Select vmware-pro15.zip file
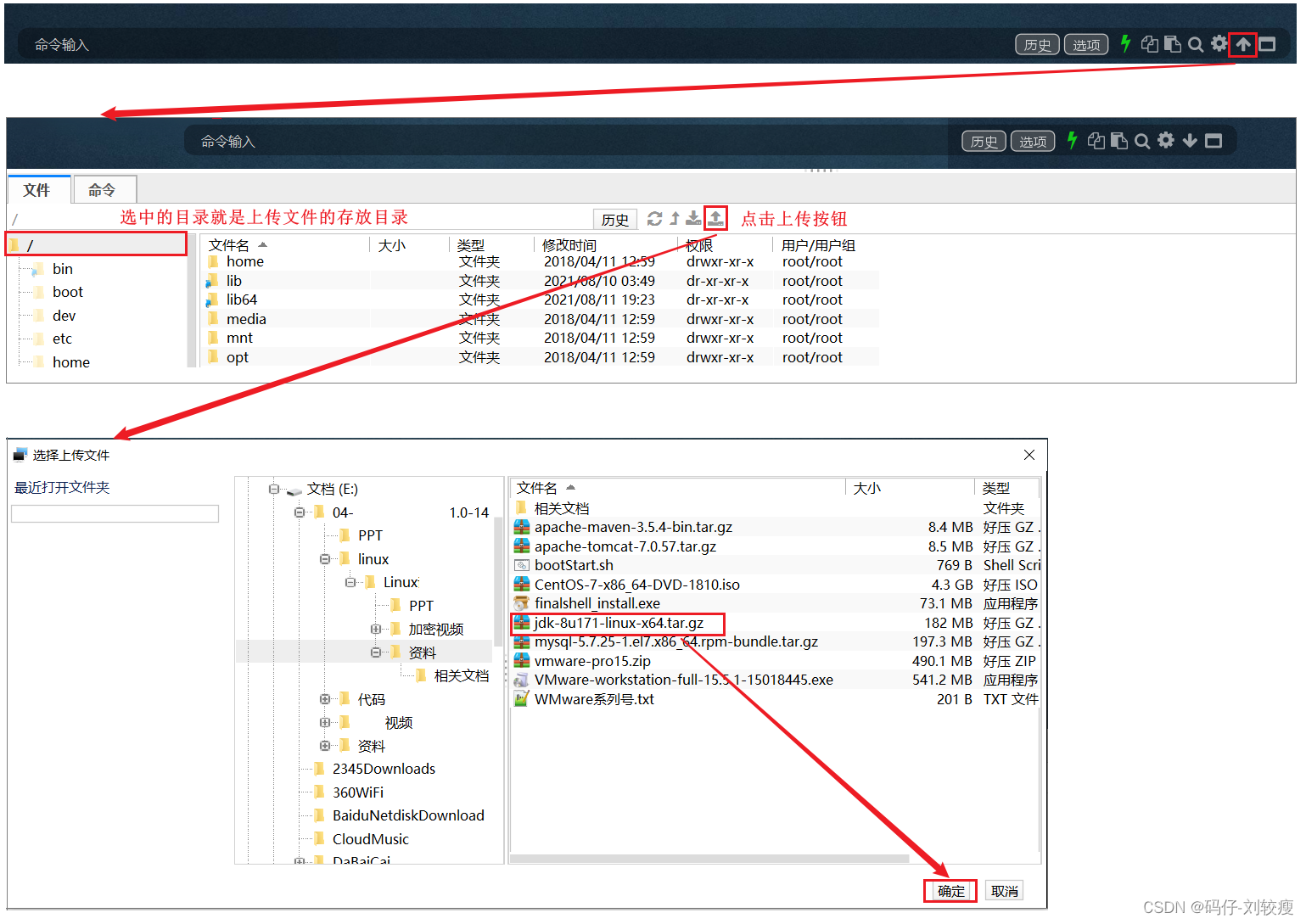 [x=592, y=661]
